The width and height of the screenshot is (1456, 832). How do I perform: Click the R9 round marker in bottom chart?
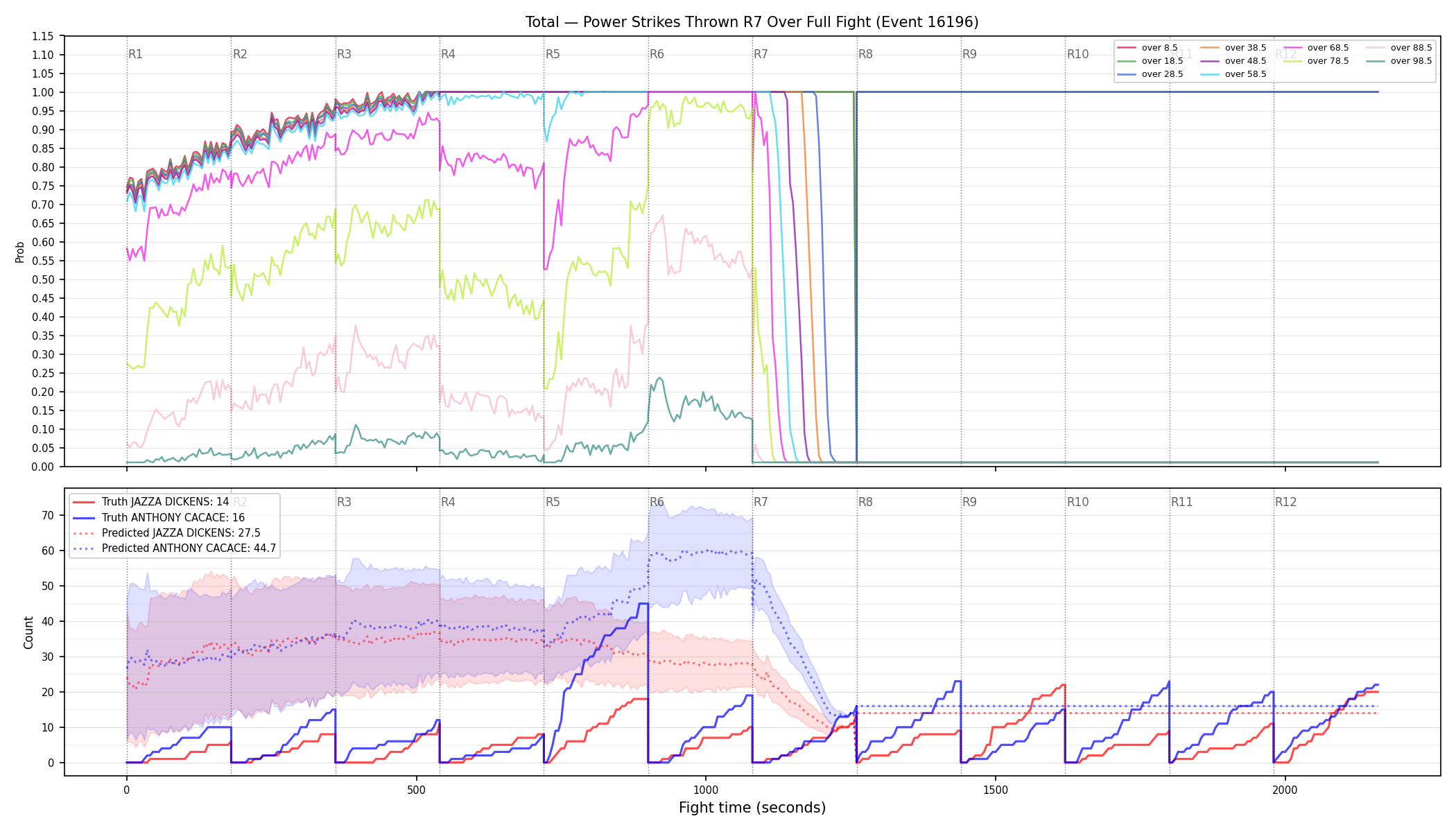tap(969, 502)
